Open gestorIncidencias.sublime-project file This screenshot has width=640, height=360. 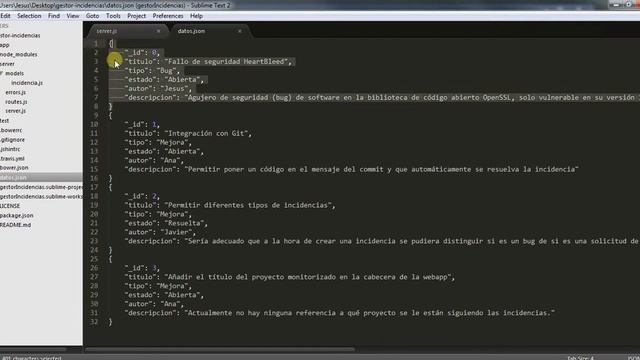(x=41, y=187)
